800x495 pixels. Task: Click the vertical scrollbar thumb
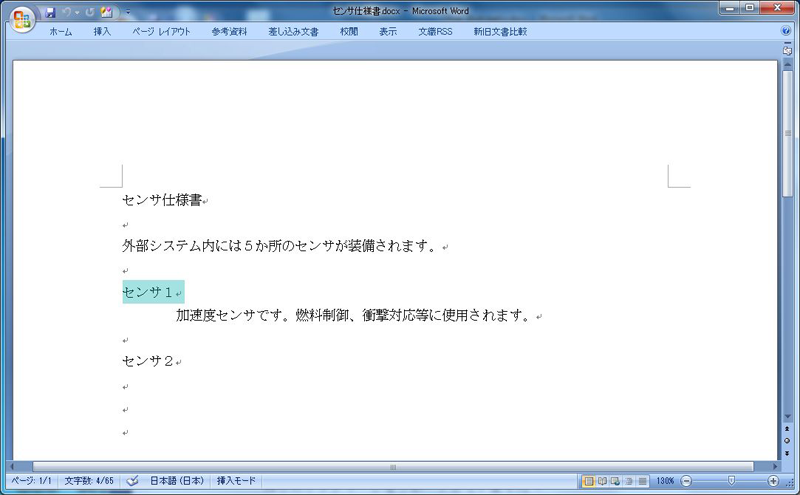(x=787, y=133)
